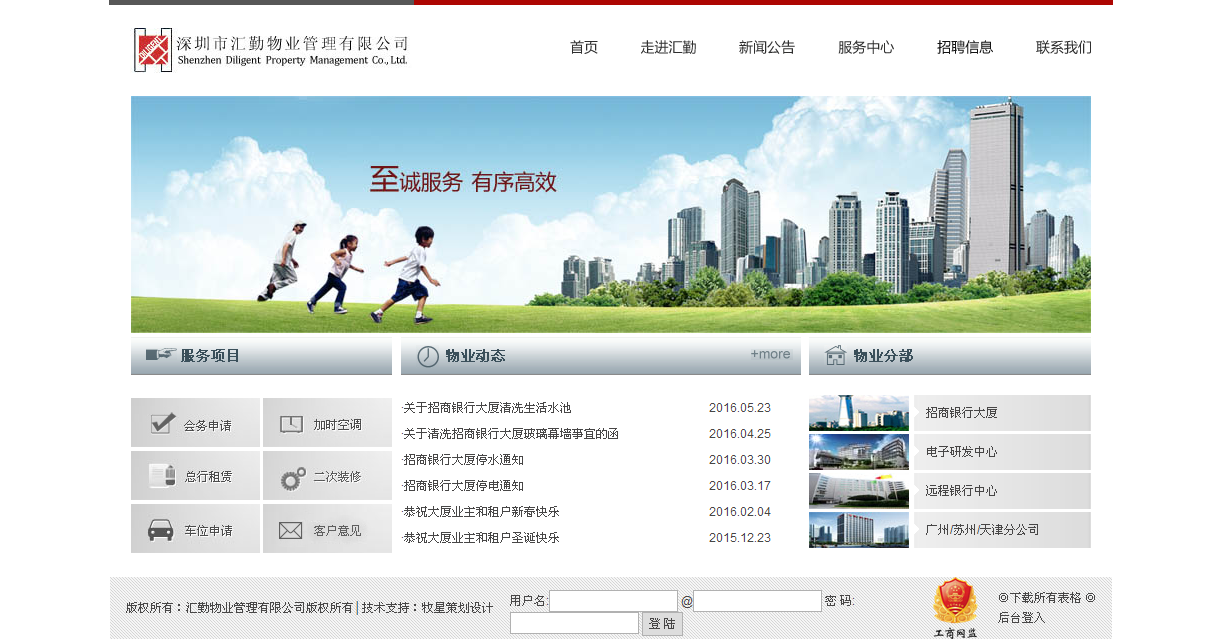Expand news list with +more
This screenshot has height=639, width=1222.
click(769, 354)
